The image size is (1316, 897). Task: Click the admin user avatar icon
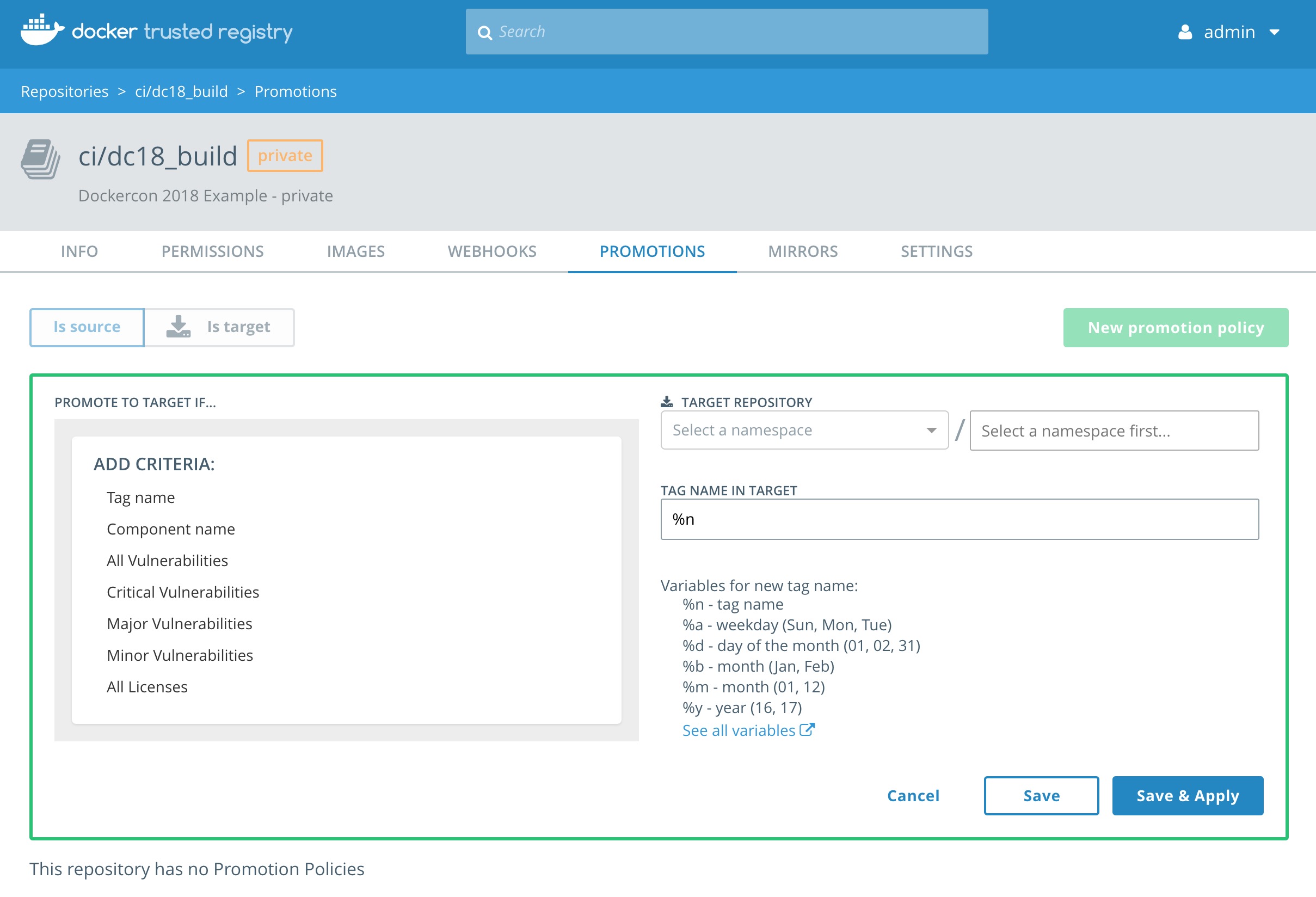click(x=1185, y=32)
